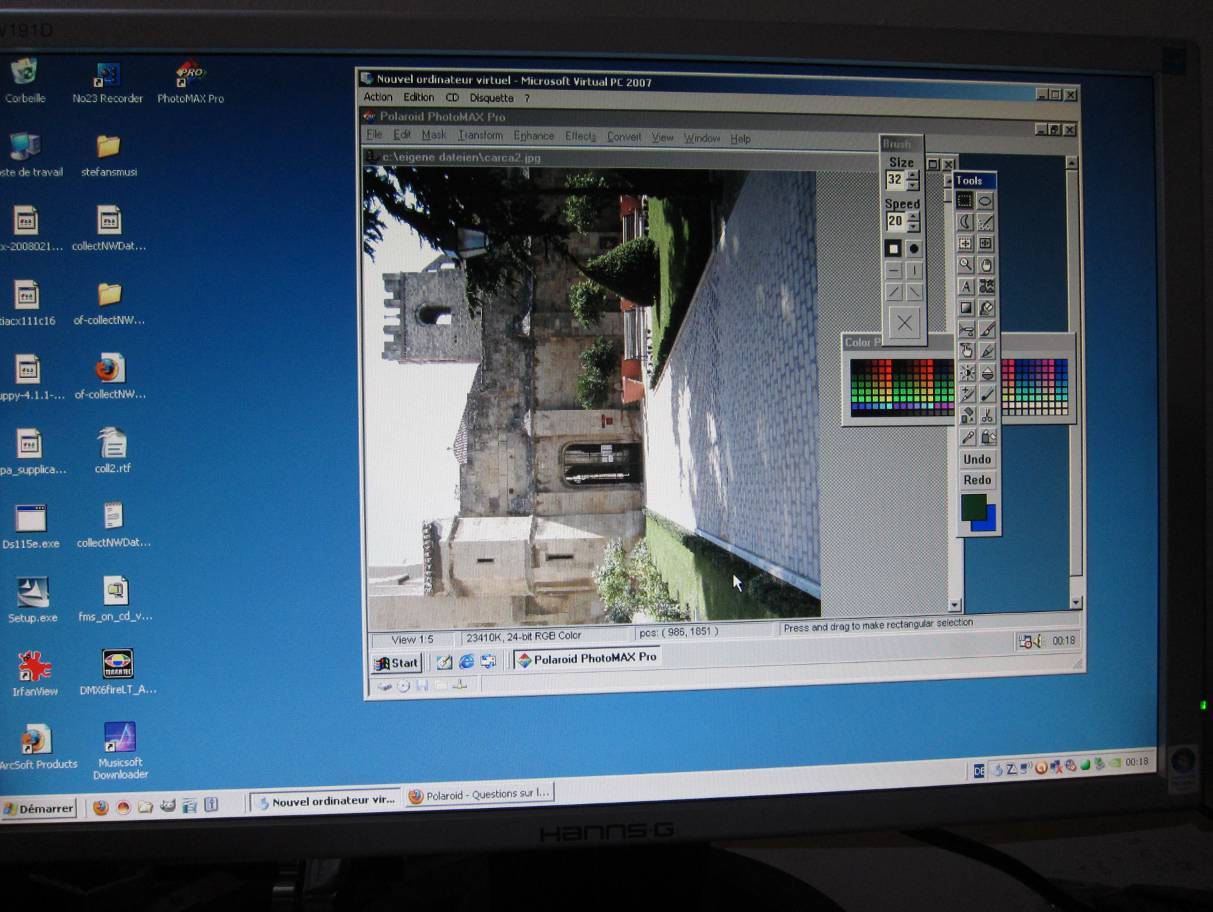The image size is (1213, 912).
Task: Pick the scissors tool
Action: point(987,416)
